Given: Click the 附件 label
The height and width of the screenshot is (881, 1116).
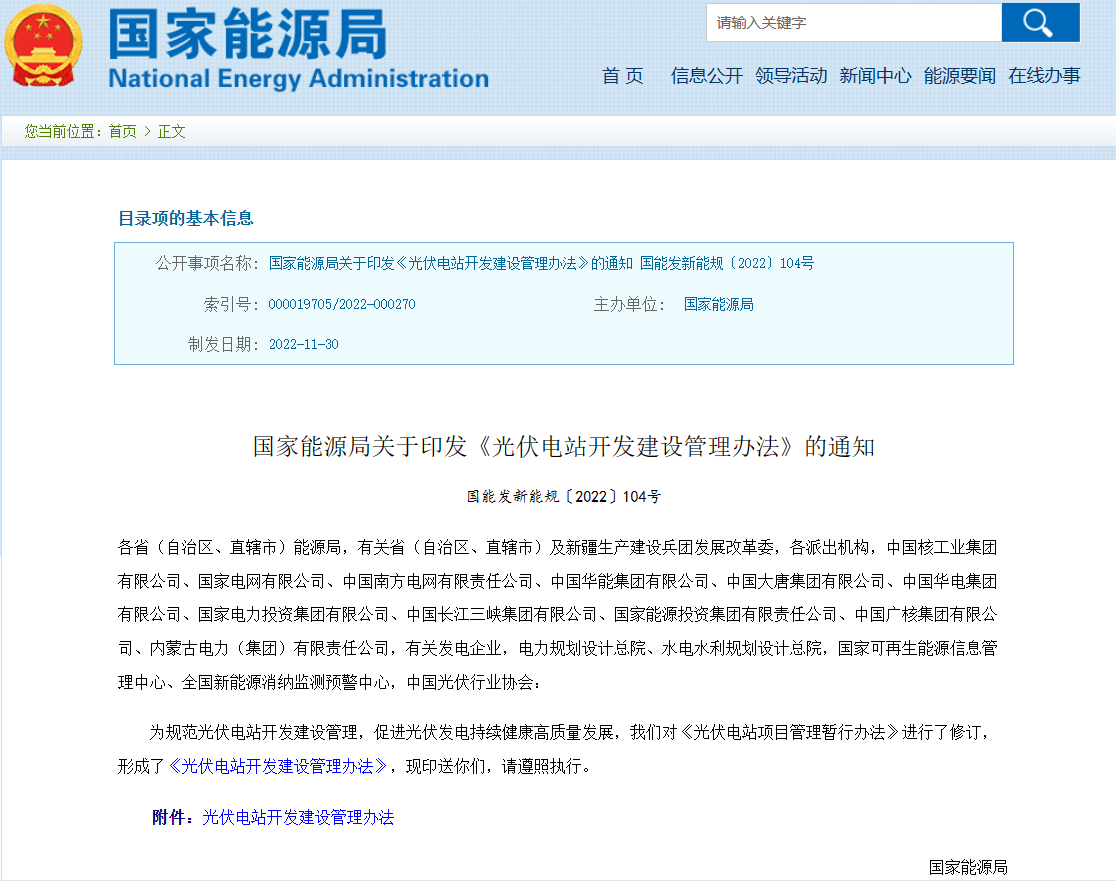Looking at the screenshot, I should point(173,818).
